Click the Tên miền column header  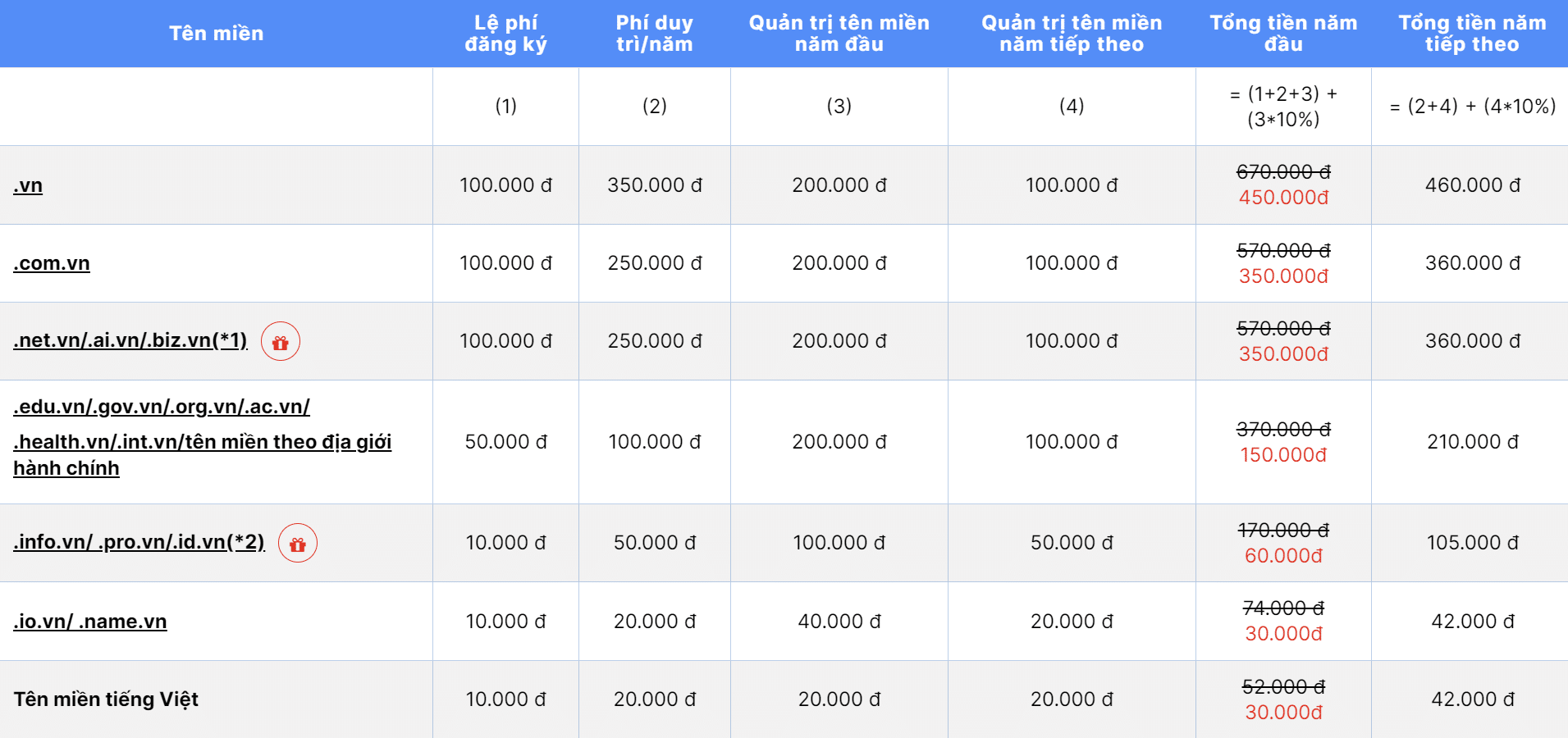coord(217,34)
